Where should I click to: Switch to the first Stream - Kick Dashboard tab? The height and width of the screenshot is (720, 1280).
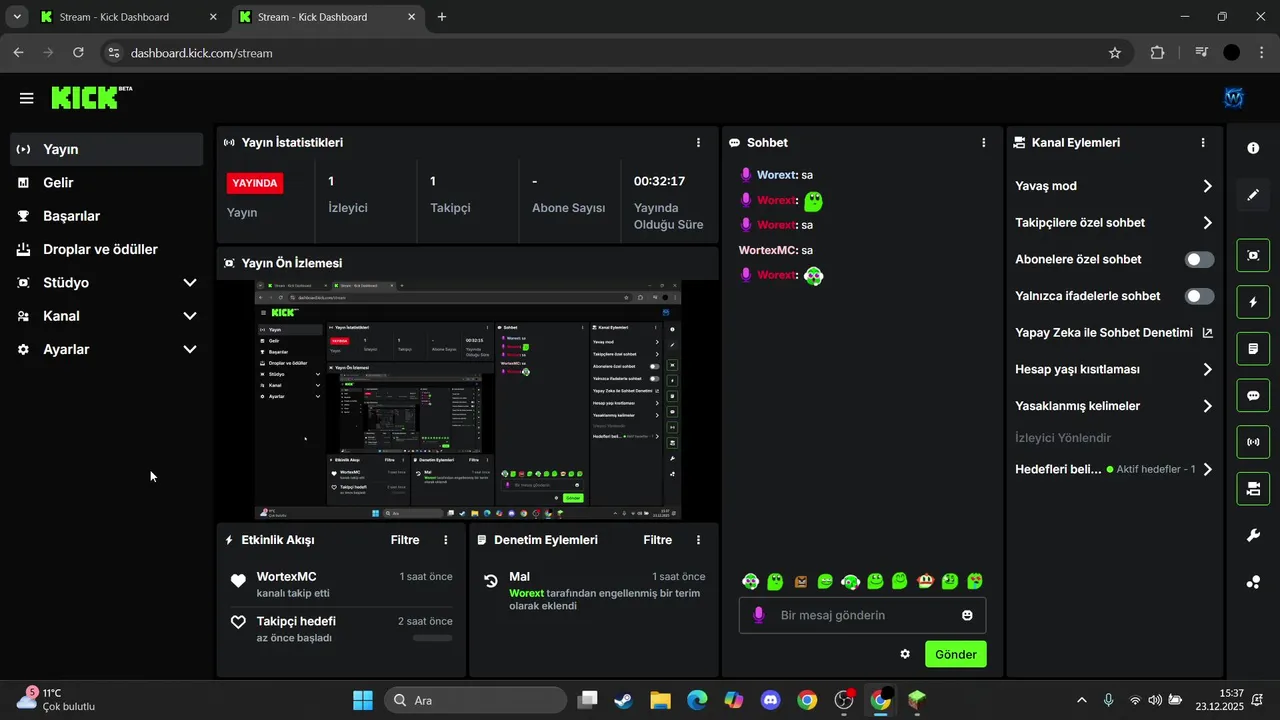(x=129, y=17)
